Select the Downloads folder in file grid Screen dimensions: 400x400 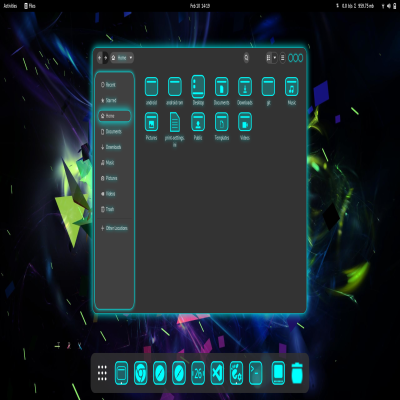pyautogui.click(x=245, y=87)
